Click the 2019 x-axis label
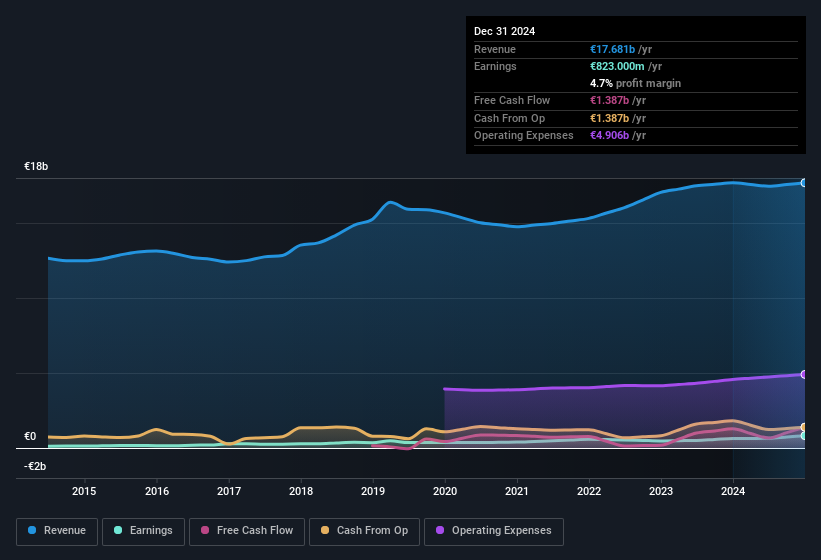This screenshot has height=560, width=821. click(x=373, y=491)
